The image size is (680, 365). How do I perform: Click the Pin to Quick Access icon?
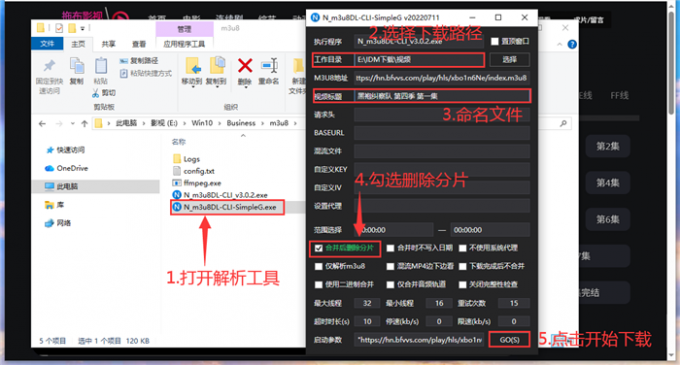(49, 66)
